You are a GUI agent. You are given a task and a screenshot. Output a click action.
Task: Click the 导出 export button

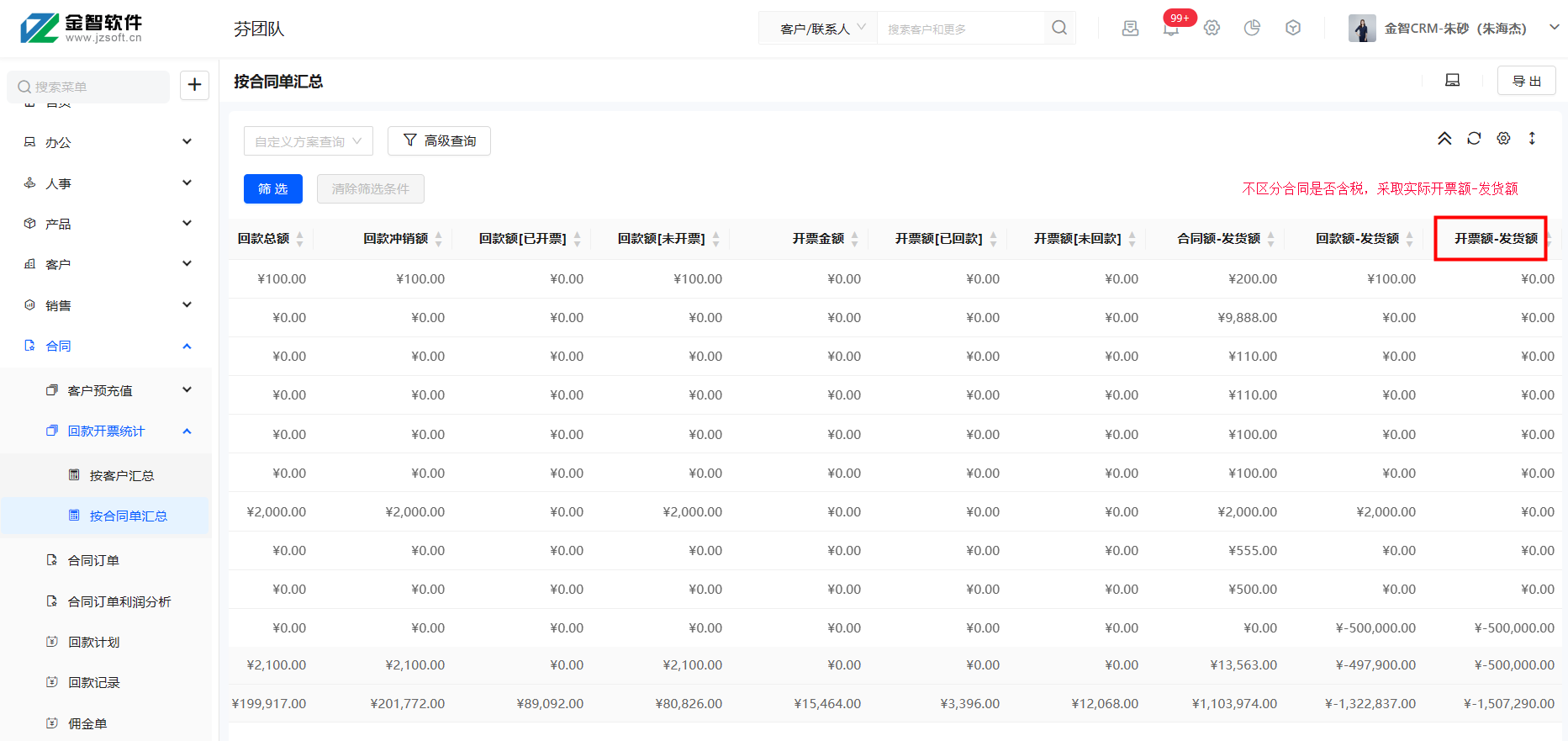pos(1527,81)
